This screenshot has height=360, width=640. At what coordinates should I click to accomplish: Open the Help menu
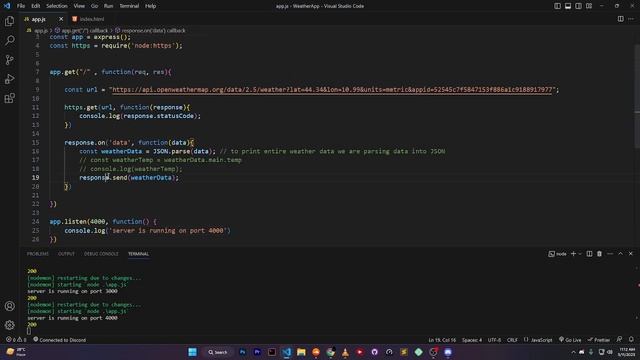(x=151, y=6)
